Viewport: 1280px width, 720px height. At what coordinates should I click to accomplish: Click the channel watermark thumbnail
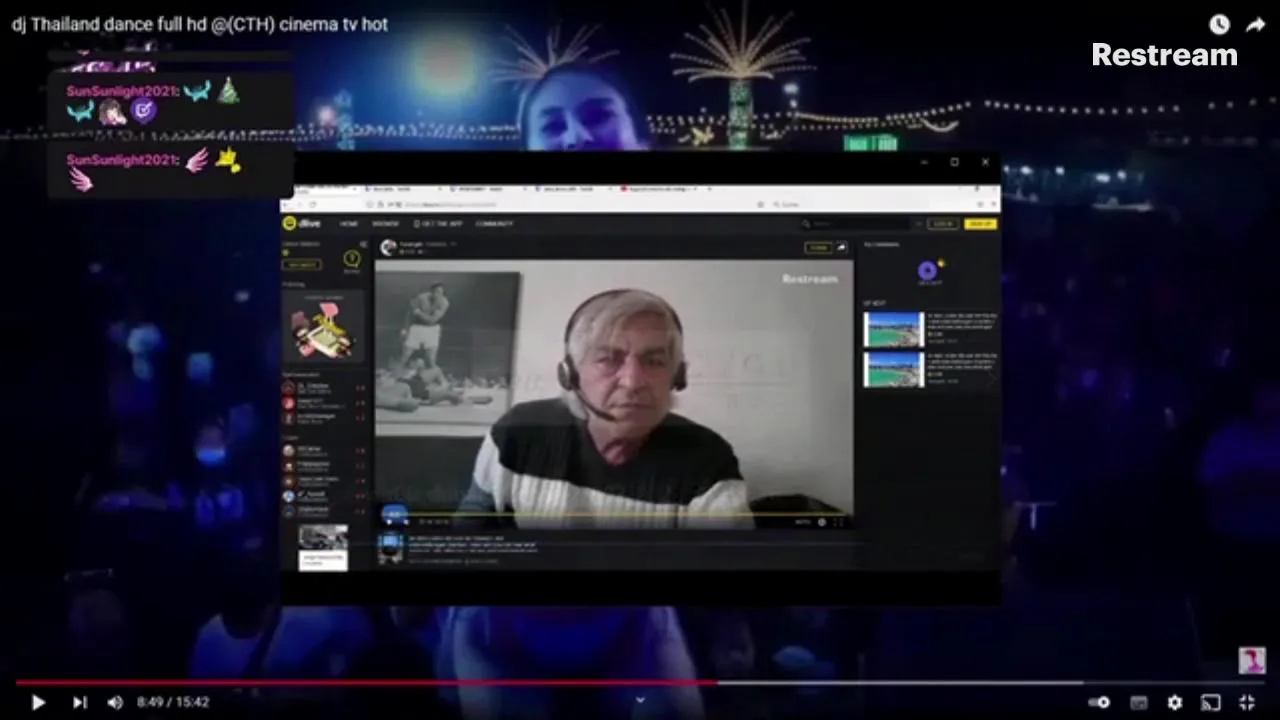[1252, 660]
